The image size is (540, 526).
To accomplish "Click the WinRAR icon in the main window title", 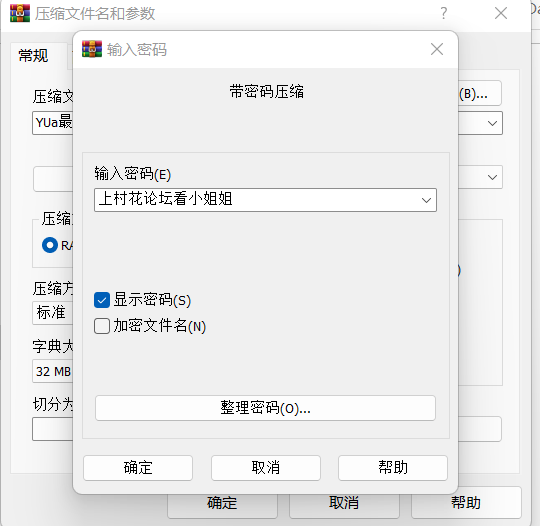I will tap(20, 13).
